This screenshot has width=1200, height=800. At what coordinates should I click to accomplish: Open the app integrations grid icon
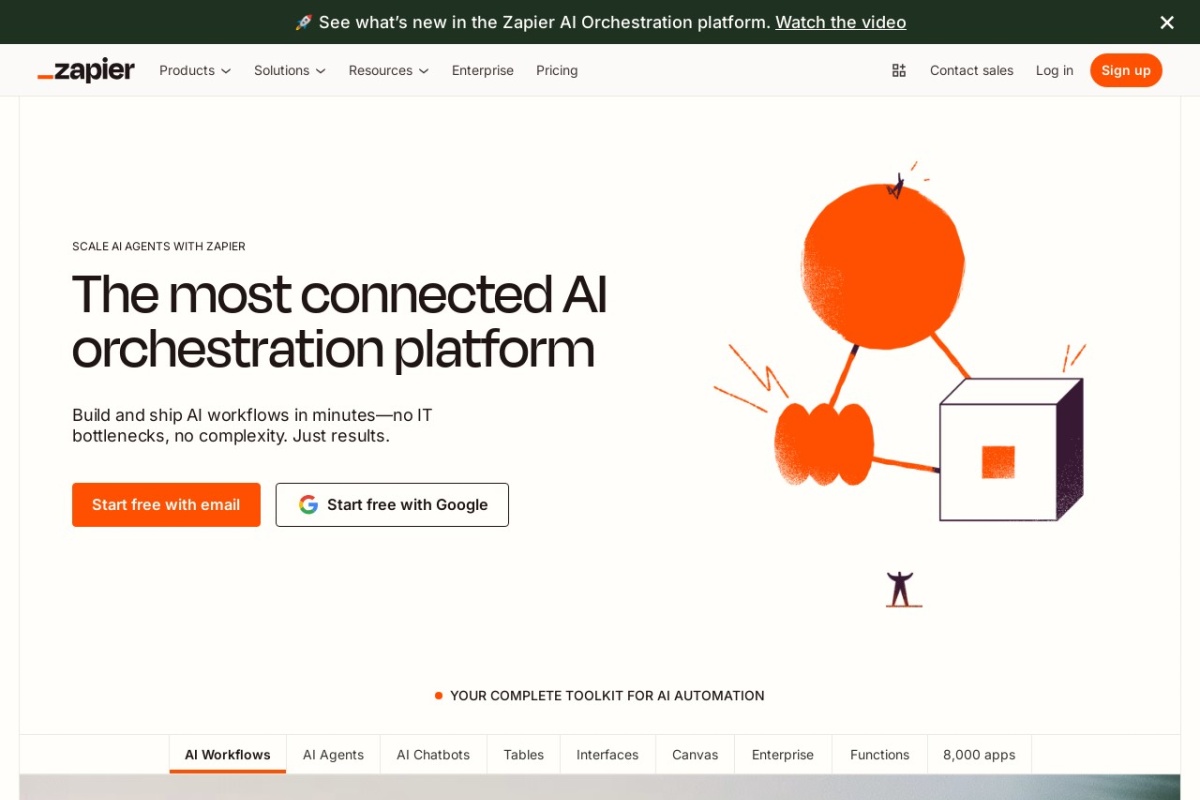898,70
